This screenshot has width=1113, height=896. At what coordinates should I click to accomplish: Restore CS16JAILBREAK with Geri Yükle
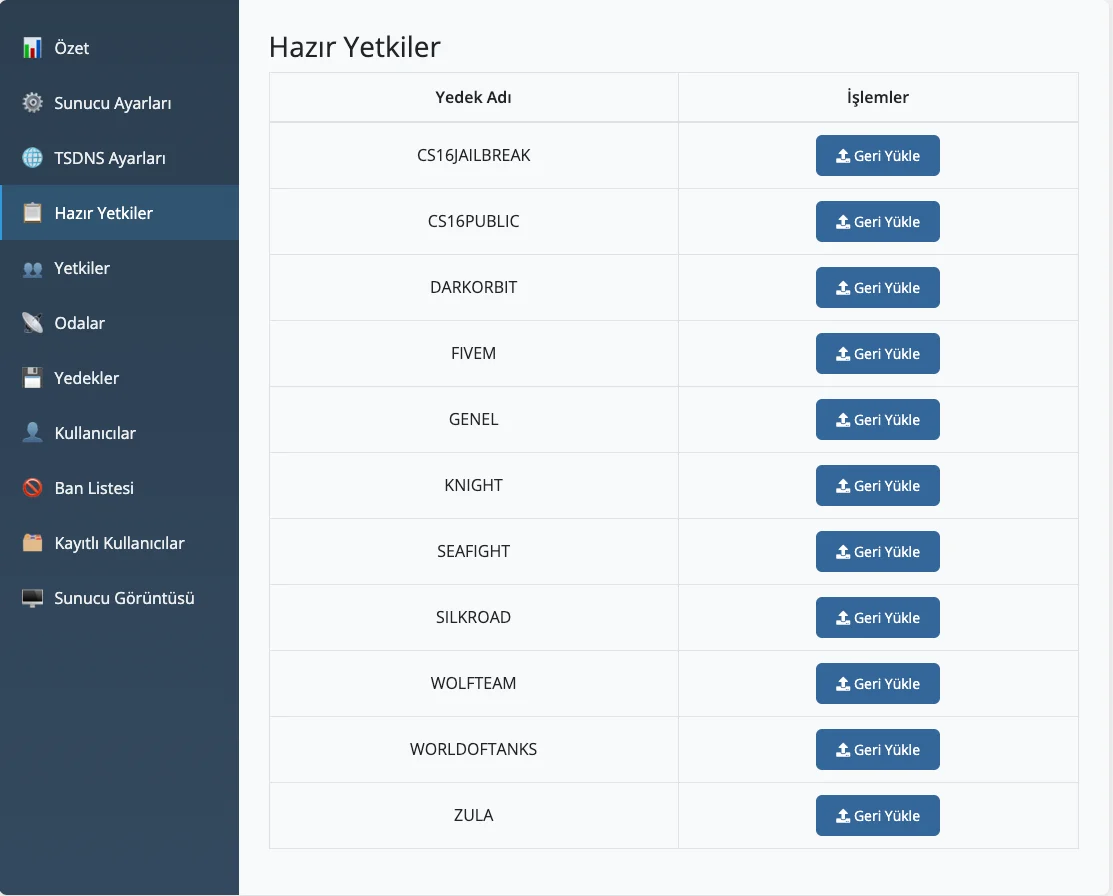pos(877,155)
